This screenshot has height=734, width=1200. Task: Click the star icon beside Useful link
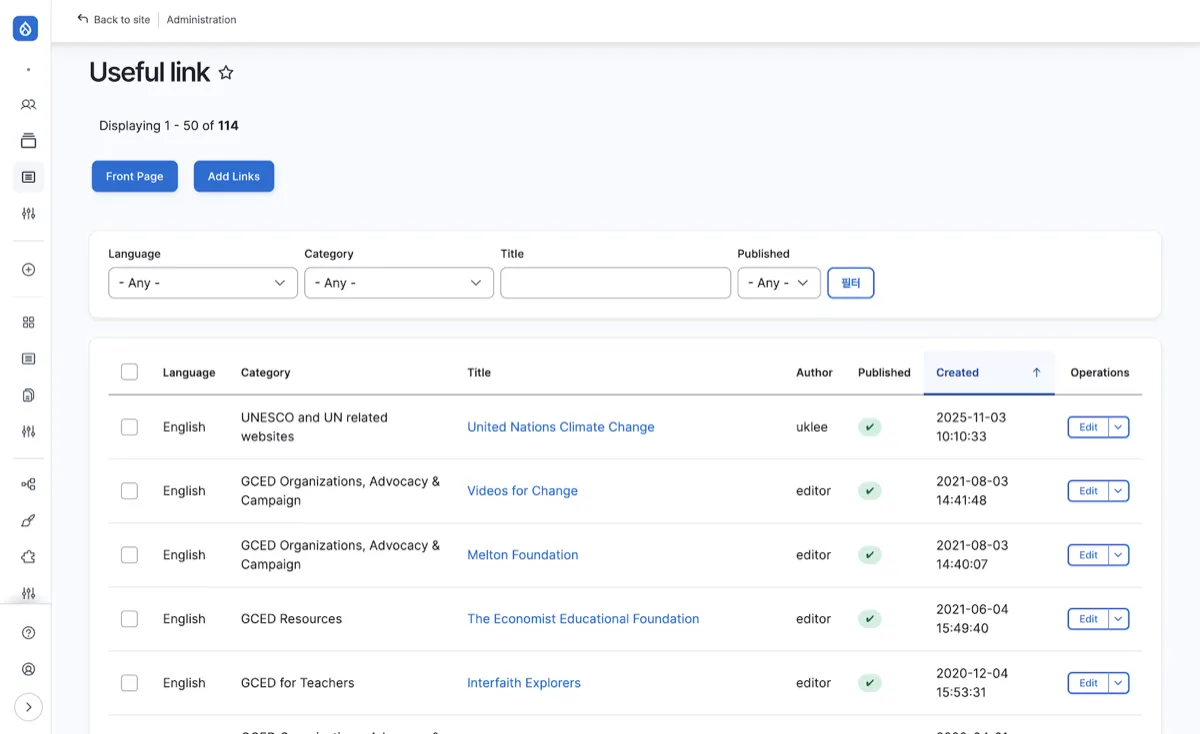click(226, 73)
